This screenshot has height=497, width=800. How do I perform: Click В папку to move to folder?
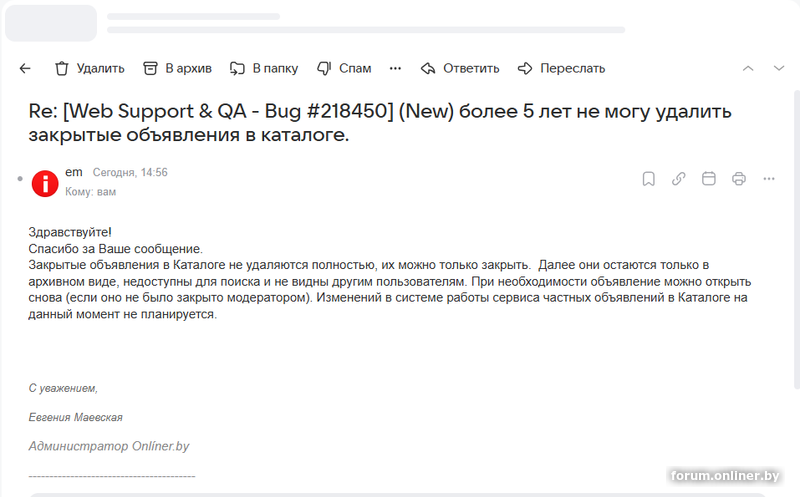point(264,69)
